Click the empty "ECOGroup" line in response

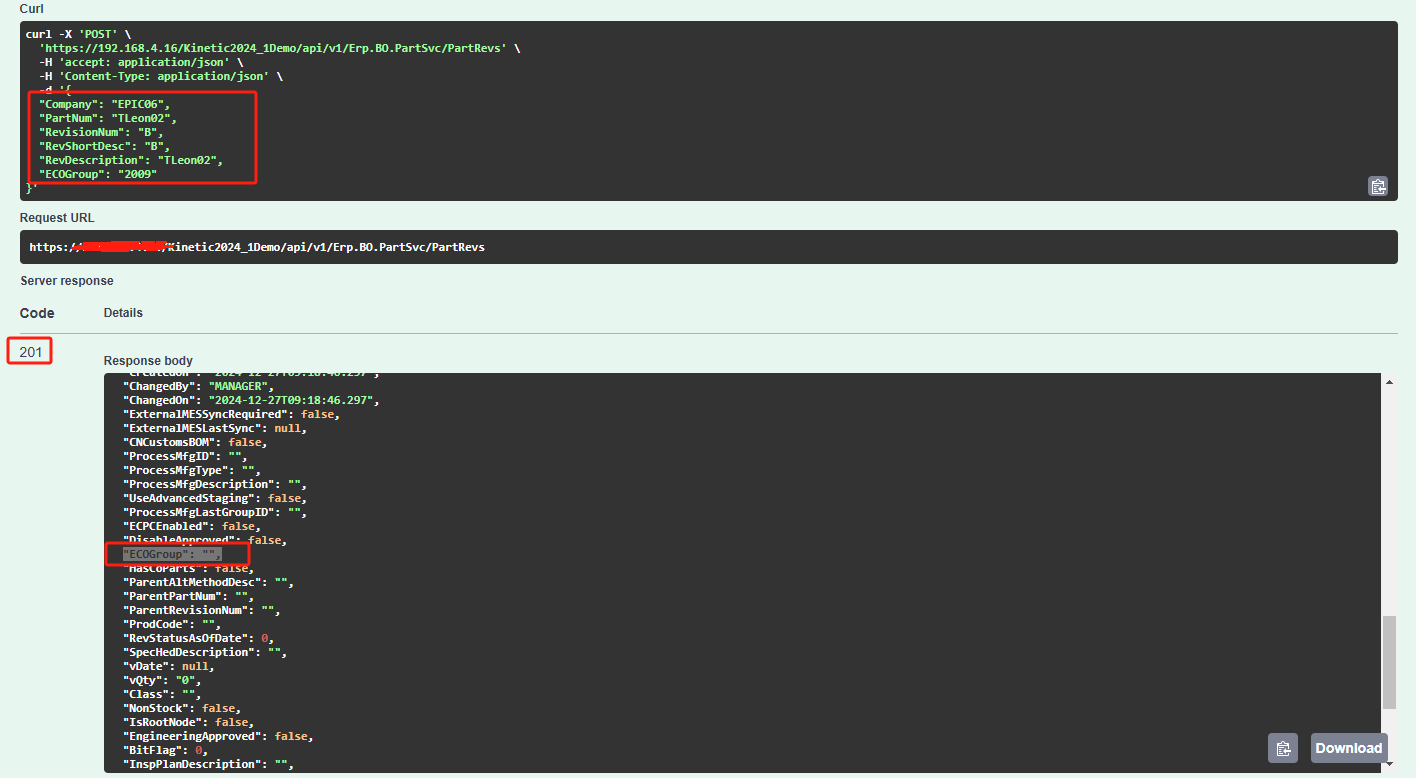point(171,554)
